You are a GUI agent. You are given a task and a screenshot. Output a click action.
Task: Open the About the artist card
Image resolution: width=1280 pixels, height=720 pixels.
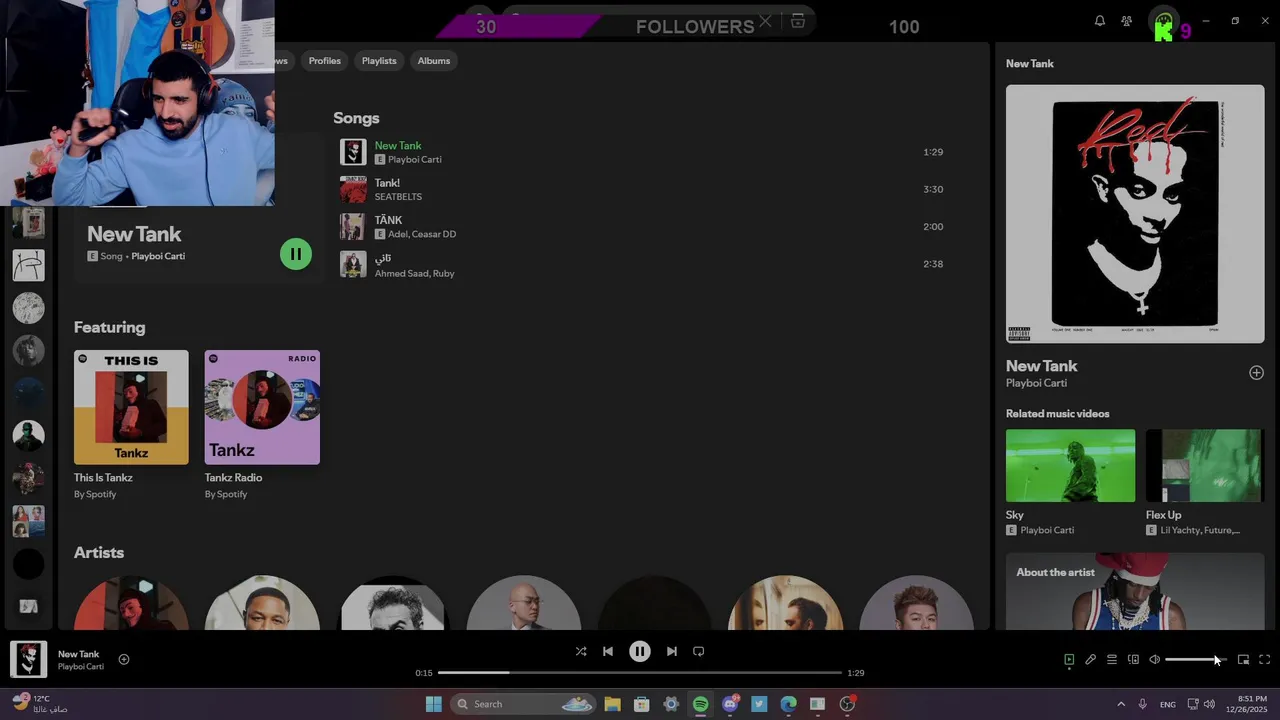pos(1135,592)
